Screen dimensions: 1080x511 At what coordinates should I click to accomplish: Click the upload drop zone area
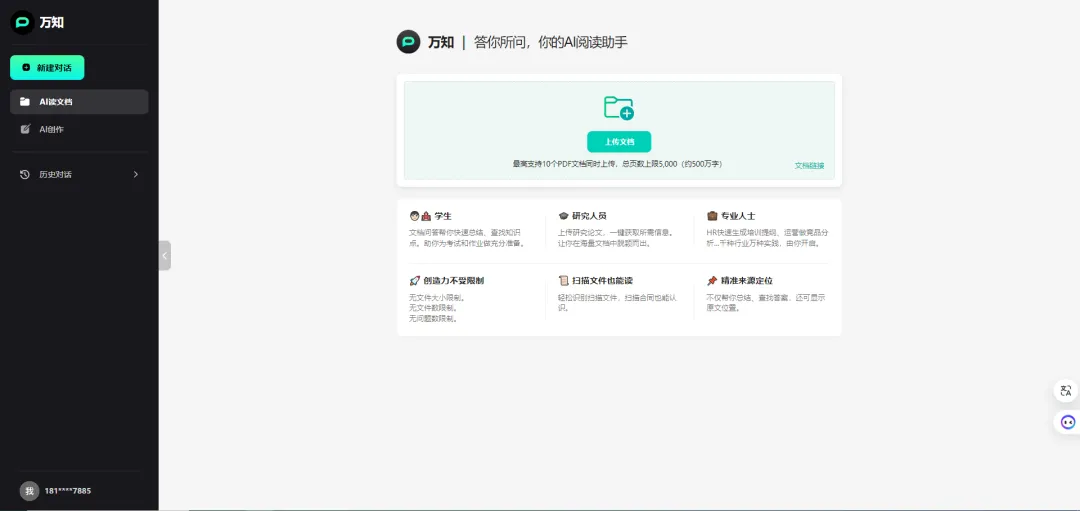tap(619, 130)
